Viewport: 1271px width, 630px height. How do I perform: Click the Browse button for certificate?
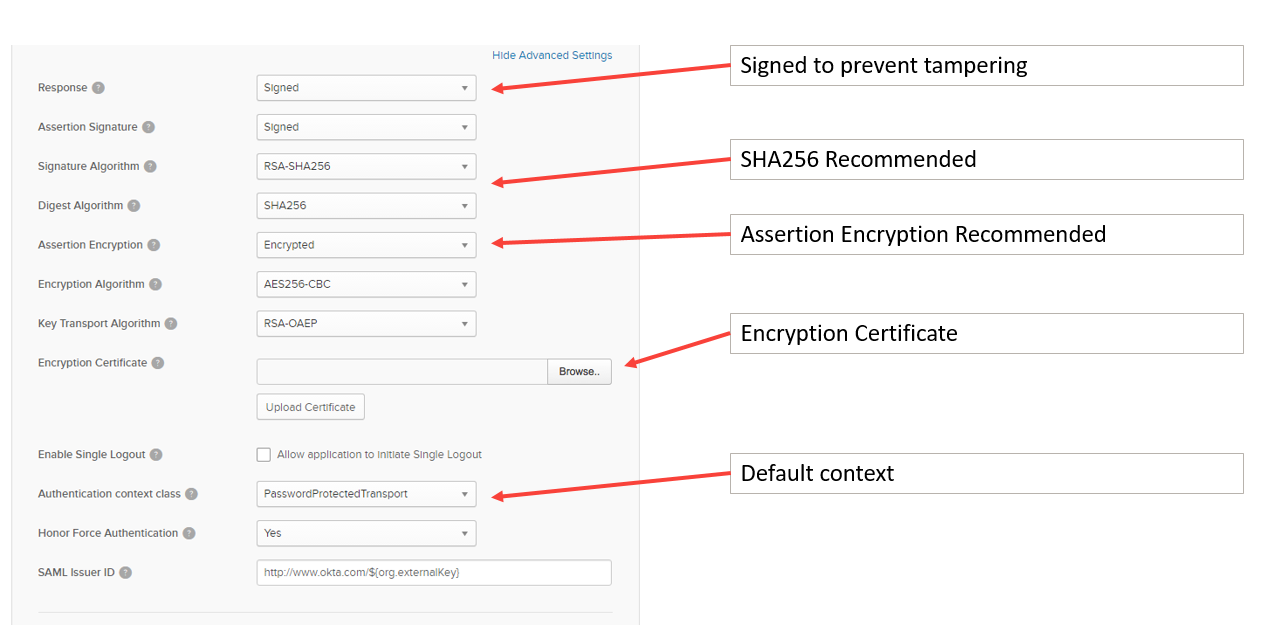(x=579, y=372)
